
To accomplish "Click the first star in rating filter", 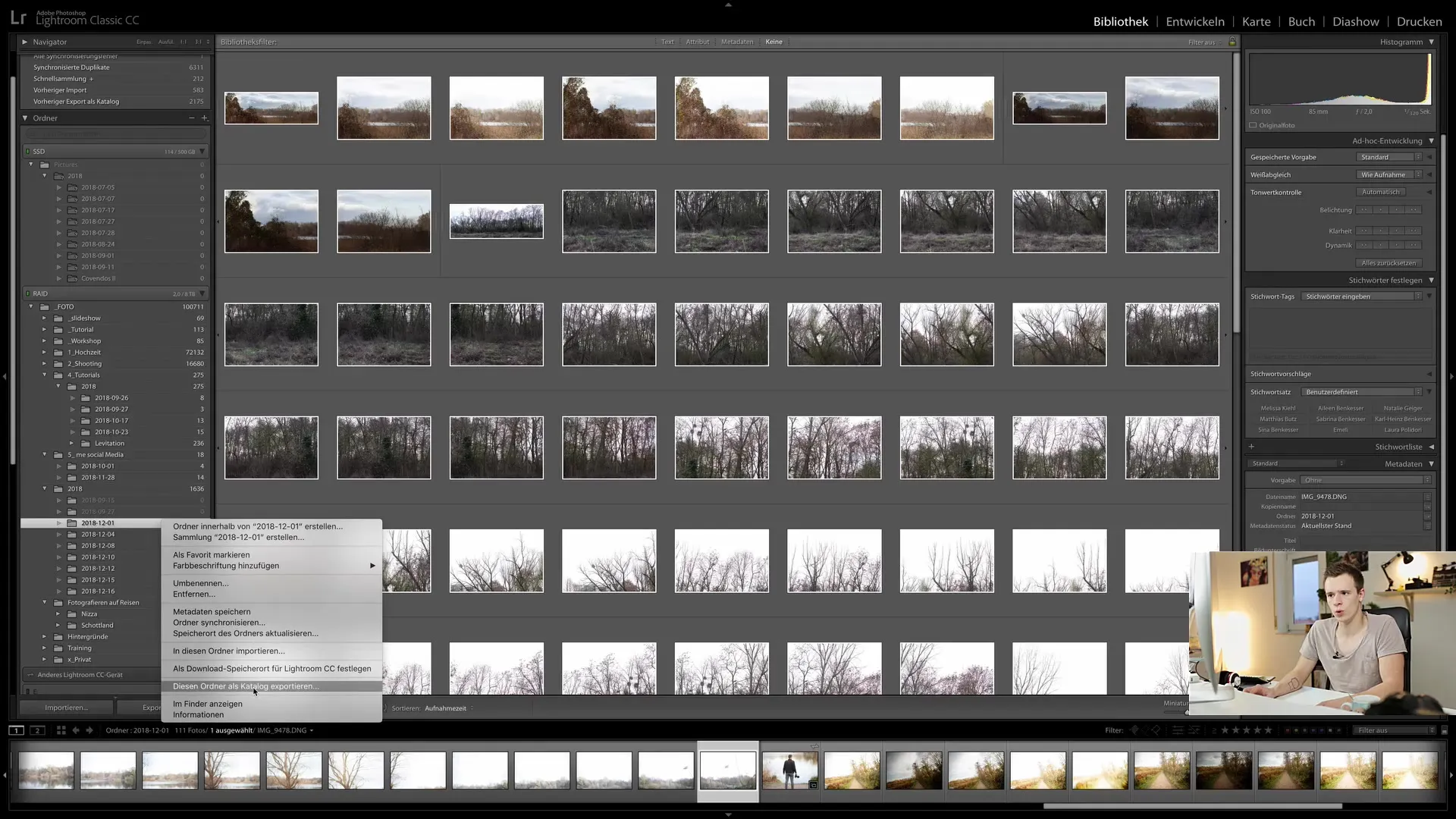I will coord(1225,730).
